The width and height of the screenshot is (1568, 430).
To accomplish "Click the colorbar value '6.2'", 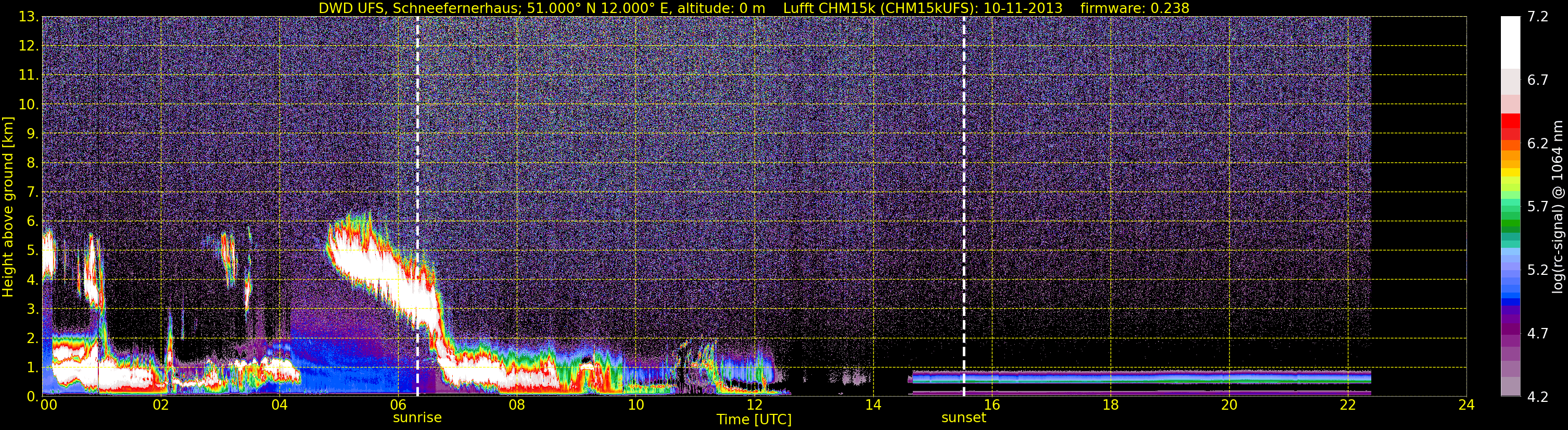I will point(1538,144).
